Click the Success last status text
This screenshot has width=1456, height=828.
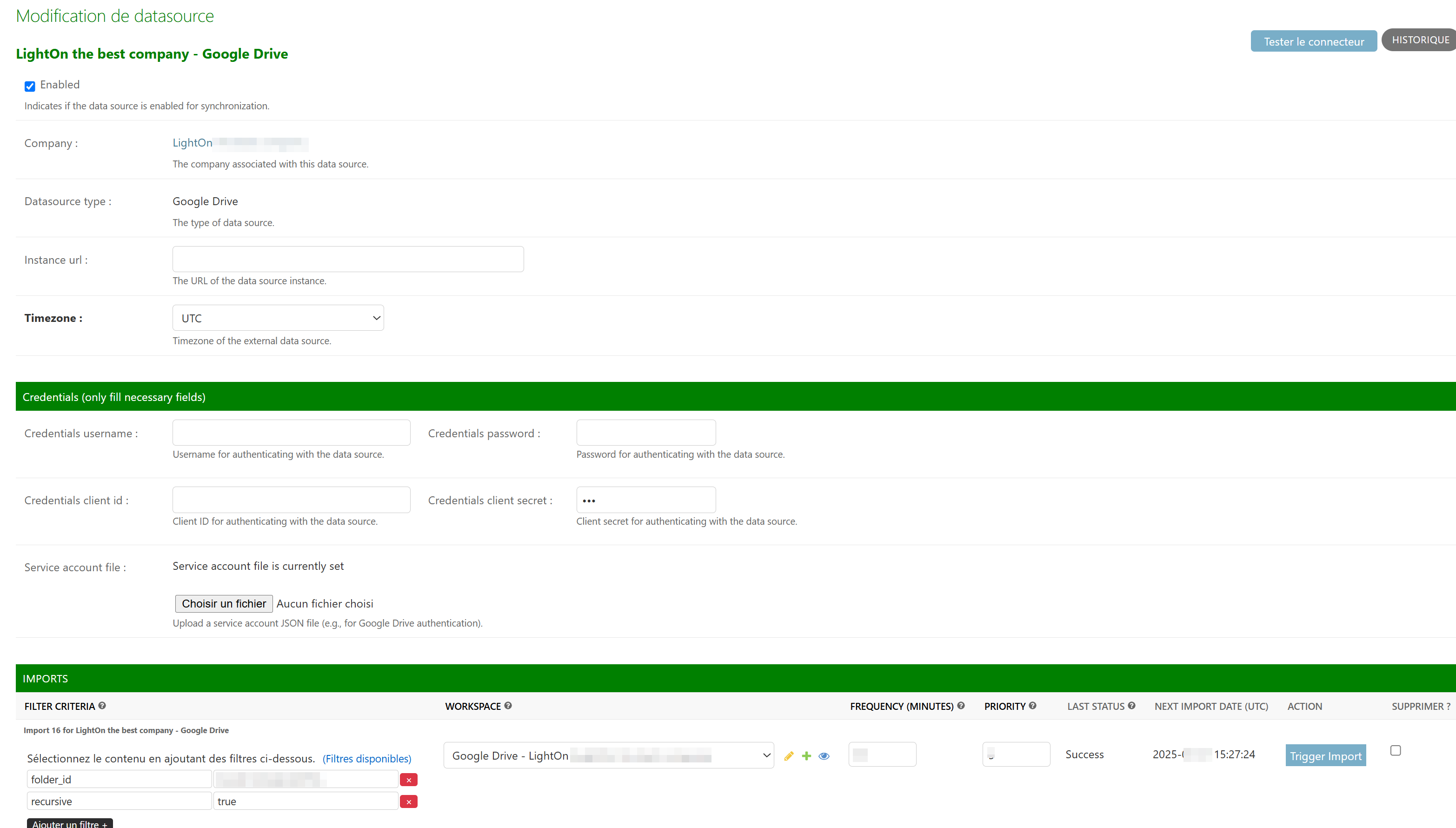pyautogui.click(x=1084, y=754)
